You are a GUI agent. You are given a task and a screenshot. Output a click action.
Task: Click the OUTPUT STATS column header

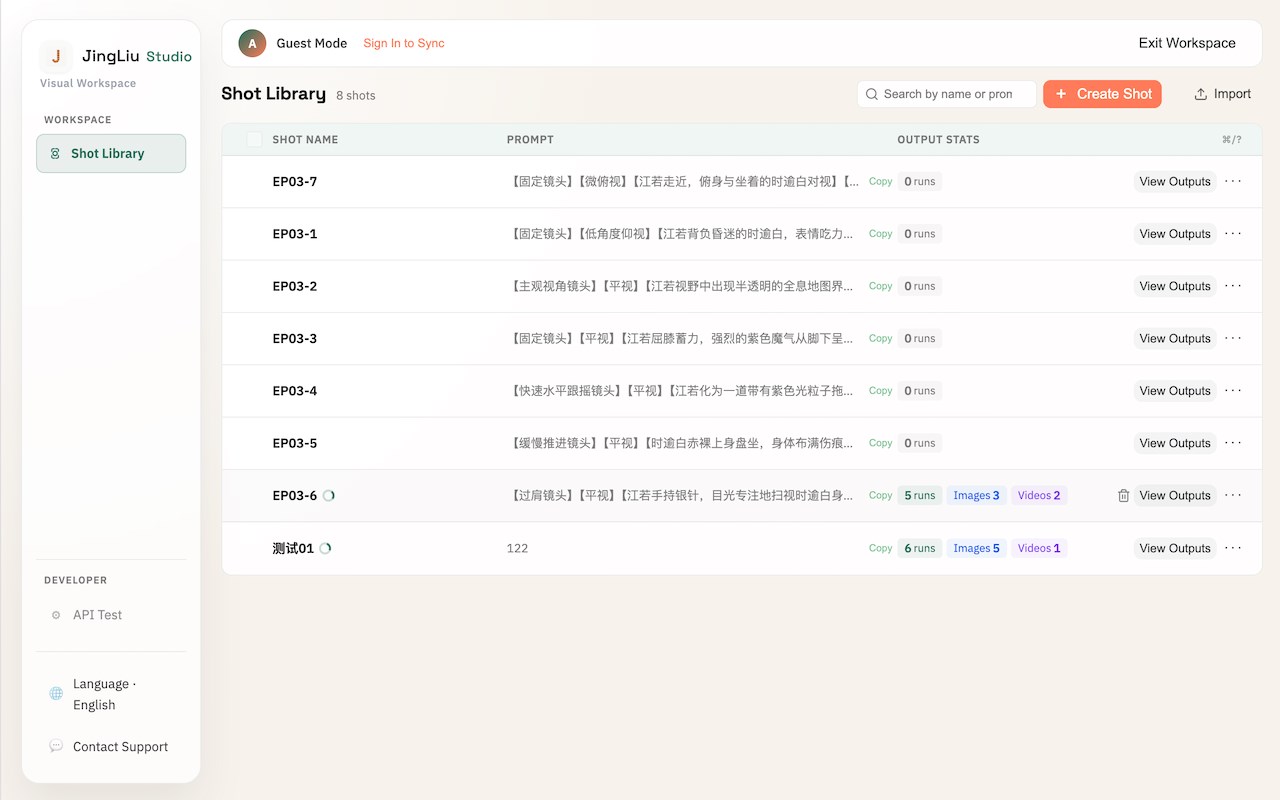938,139
